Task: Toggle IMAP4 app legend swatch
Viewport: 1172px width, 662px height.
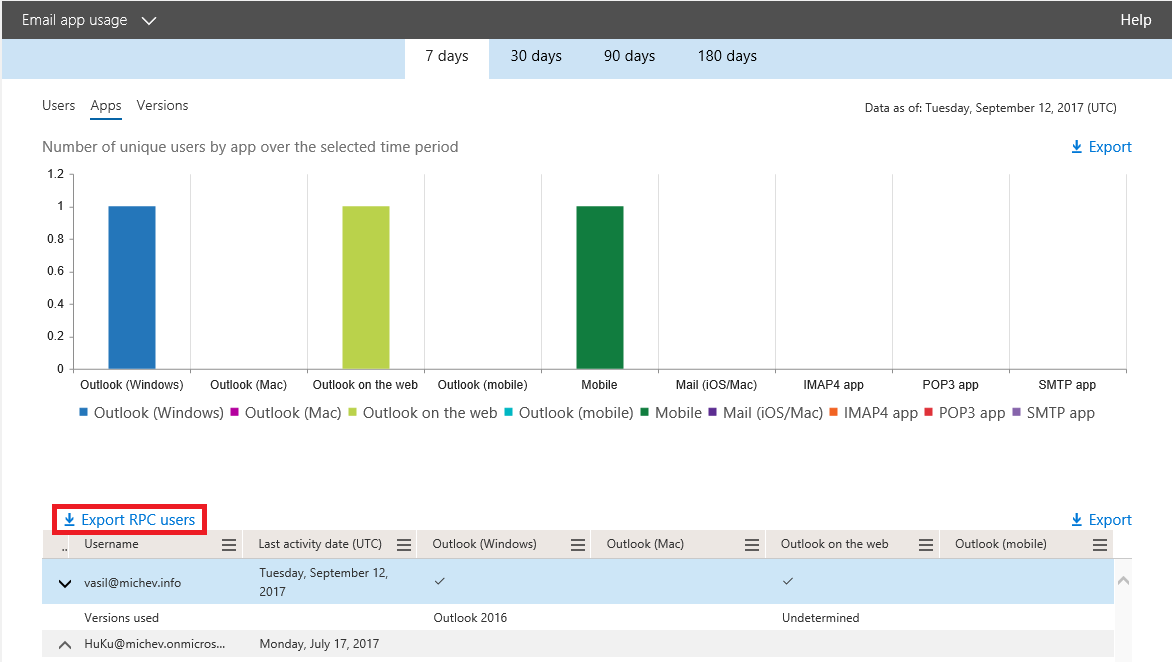Action: coord(834,412)
